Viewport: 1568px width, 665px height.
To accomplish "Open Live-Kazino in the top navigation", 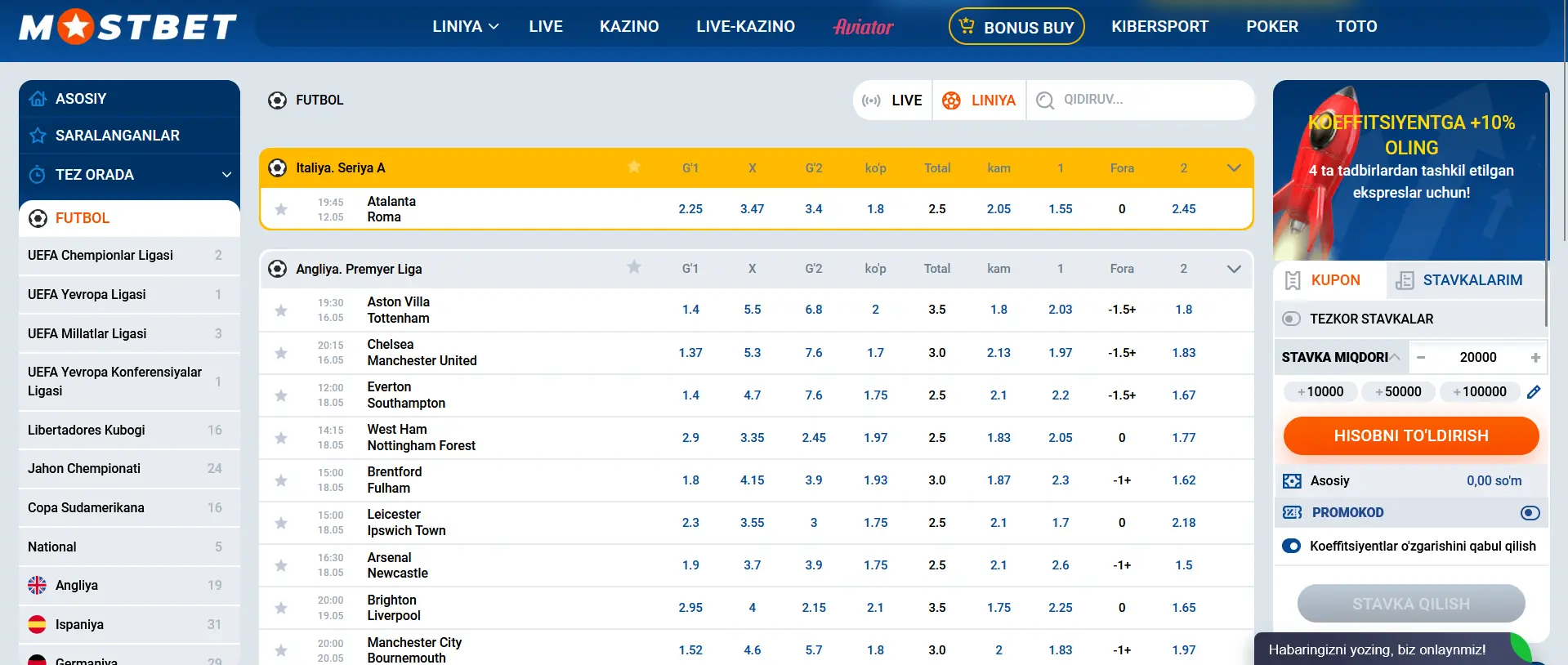I will 745,26.
